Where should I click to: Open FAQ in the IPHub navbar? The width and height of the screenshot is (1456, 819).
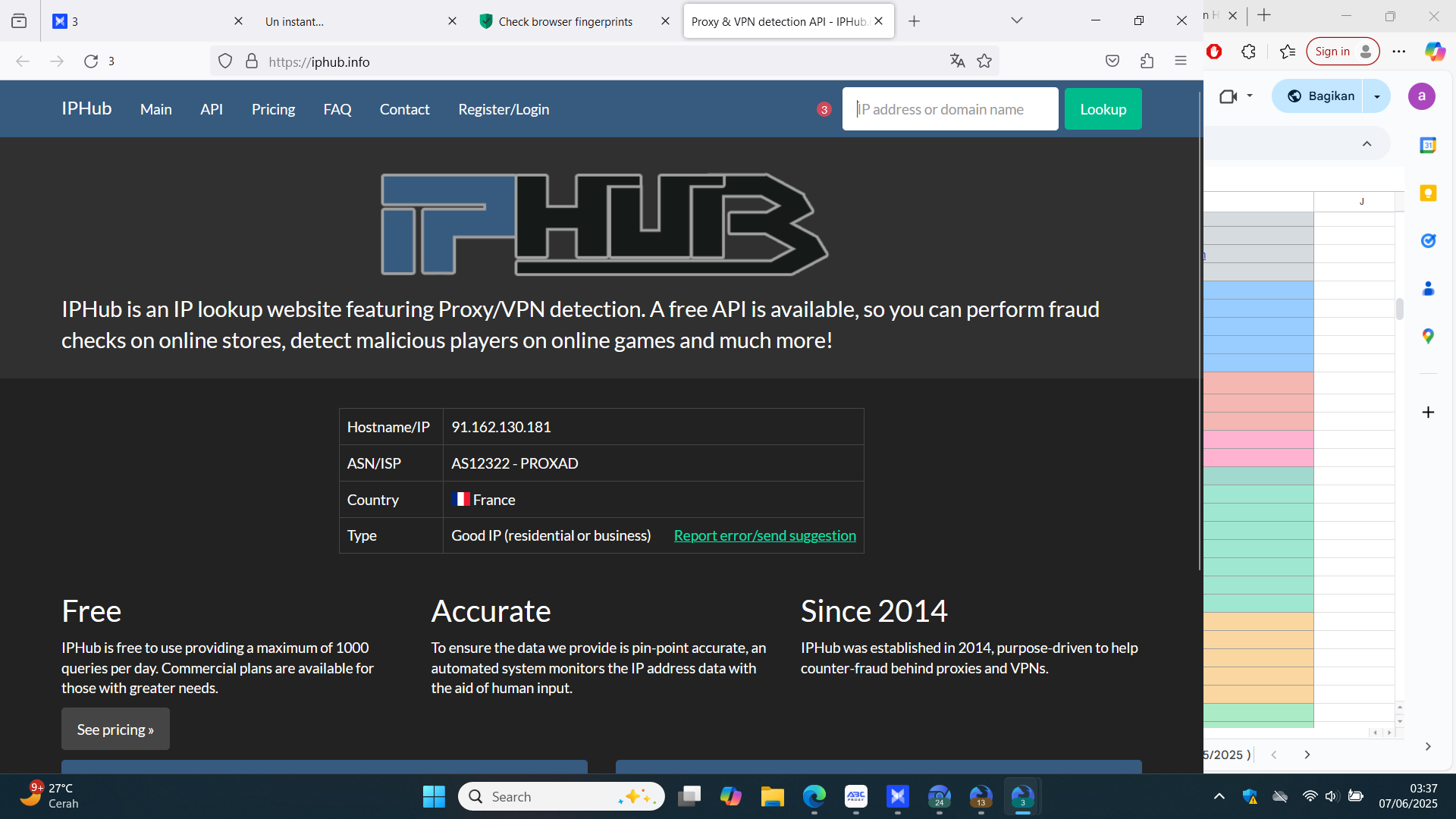[337, 109]
